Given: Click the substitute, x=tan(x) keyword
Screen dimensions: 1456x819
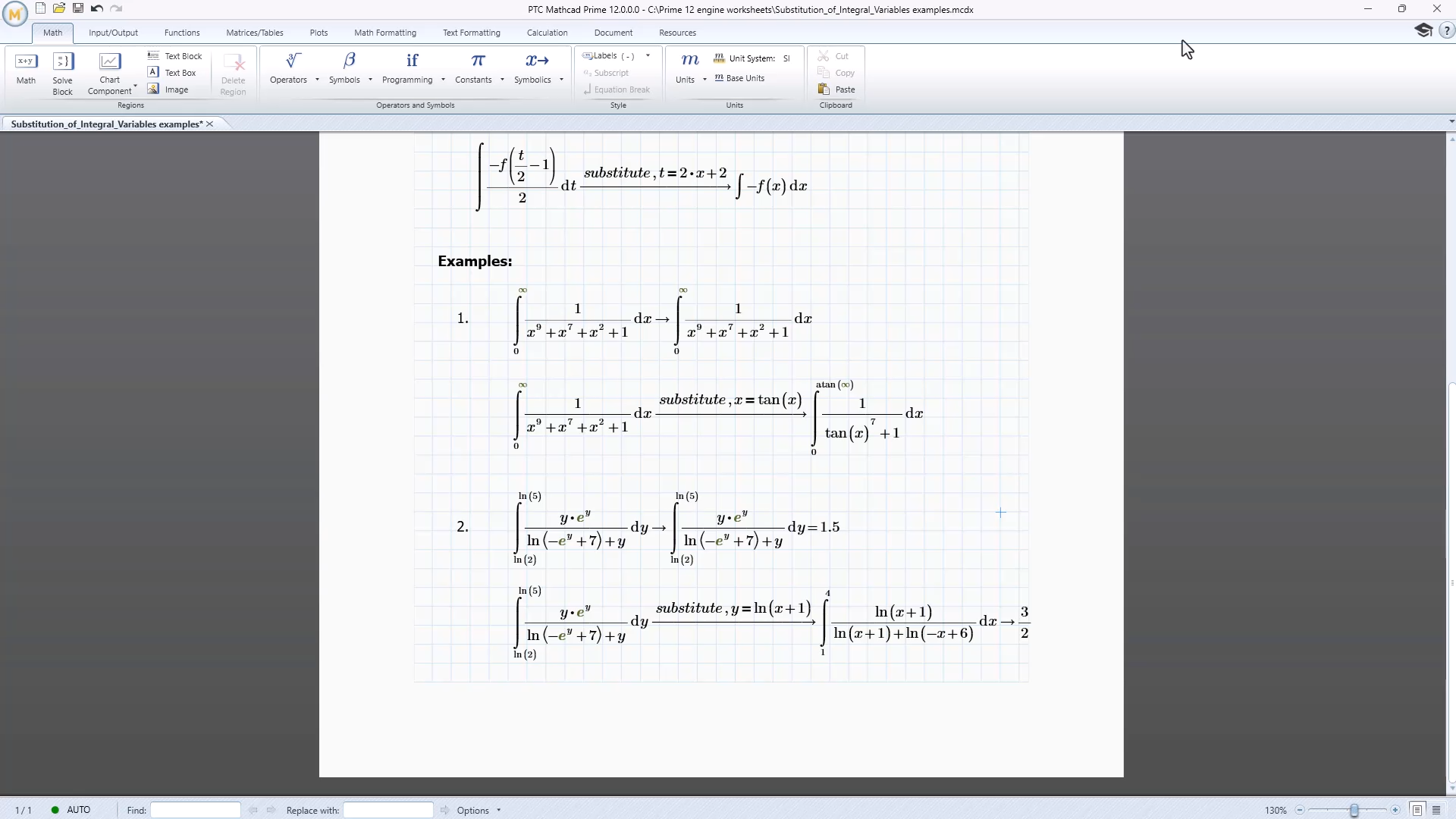Looking at the screenshot, I should [x=730, y=400].
